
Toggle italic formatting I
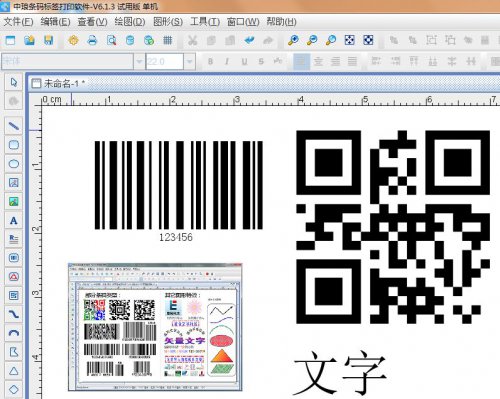(227, 61)
